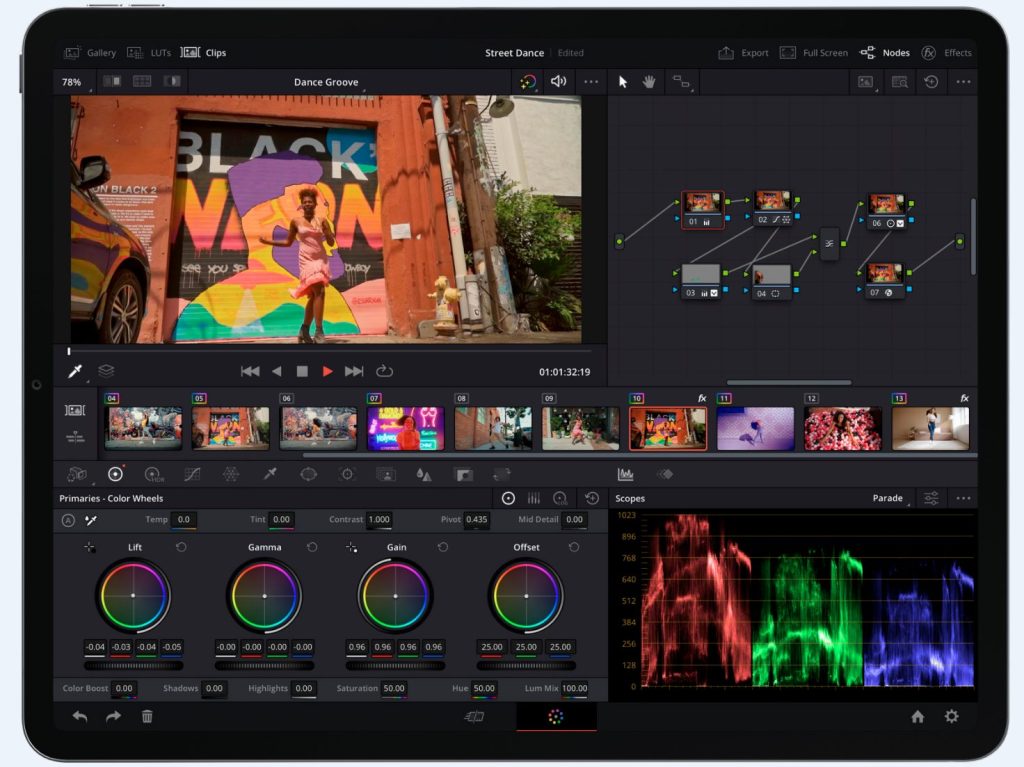Jump to first frame
Image resolution: width=1024 pixels, height=767 pixels.
click(x=250, y=371)
